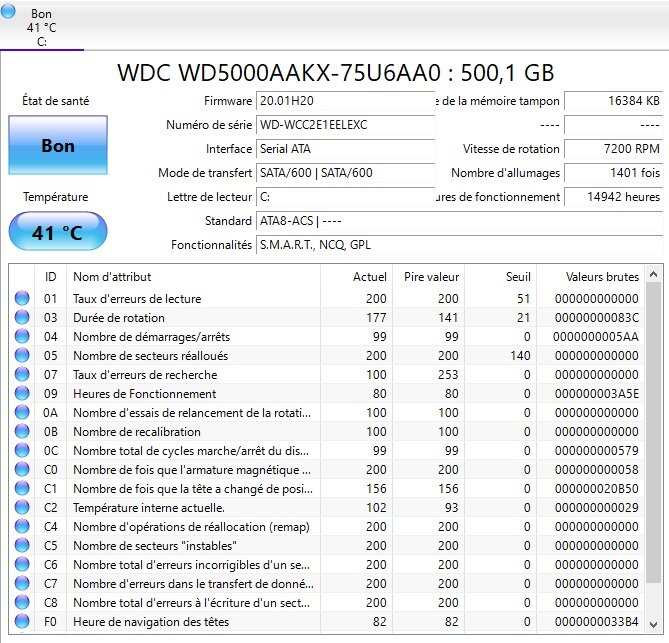Click the État de santé label
669x643 pixels.
[55, 101]
